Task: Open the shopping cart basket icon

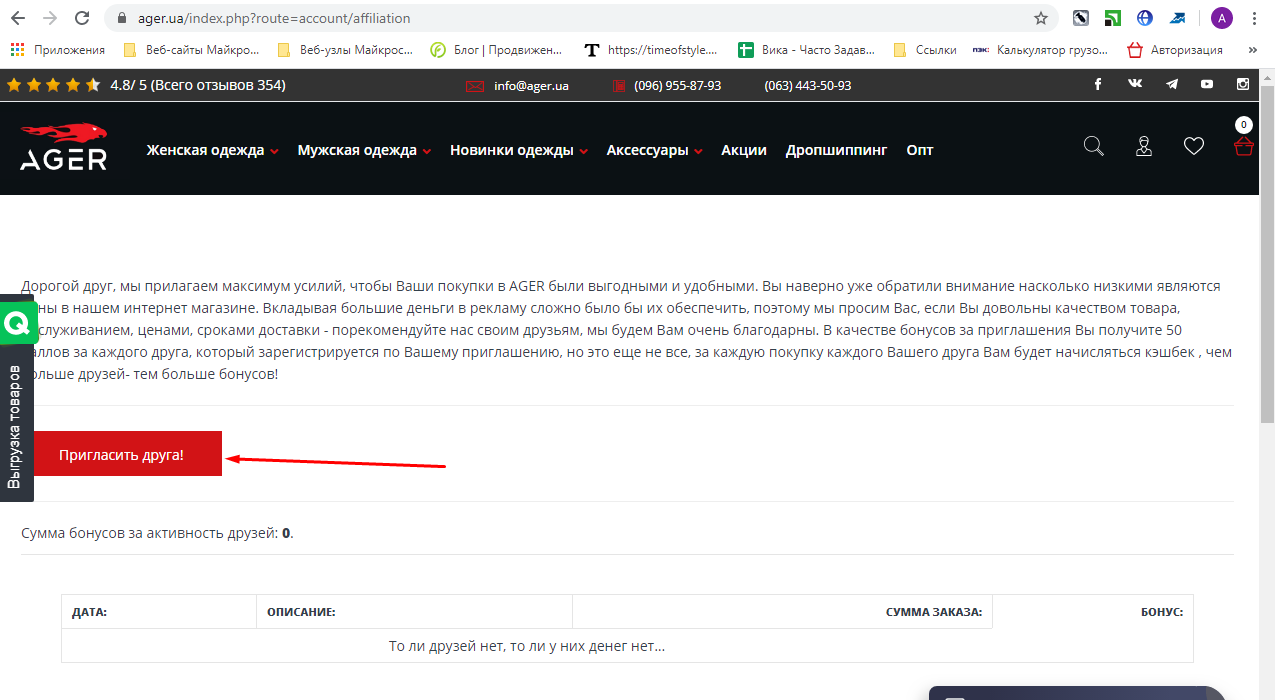Action: click(x=1243, y=147)
